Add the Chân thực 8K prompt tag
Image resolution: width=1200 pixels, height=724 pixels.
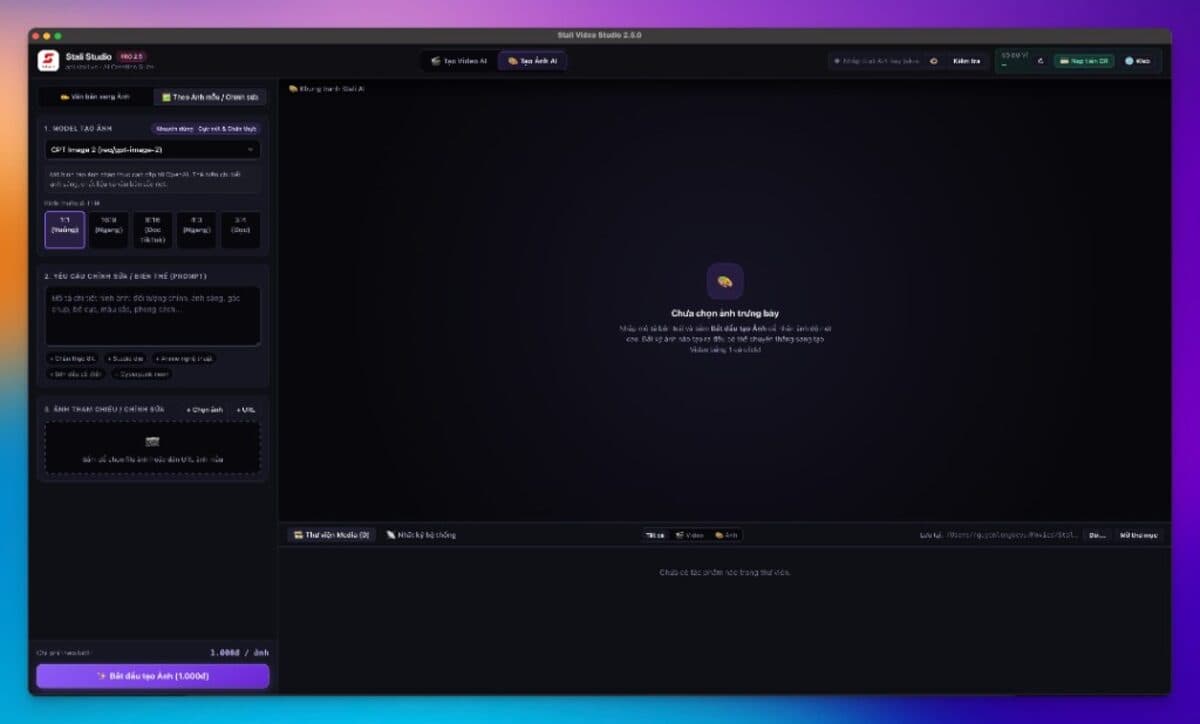(x=73, y=358)
